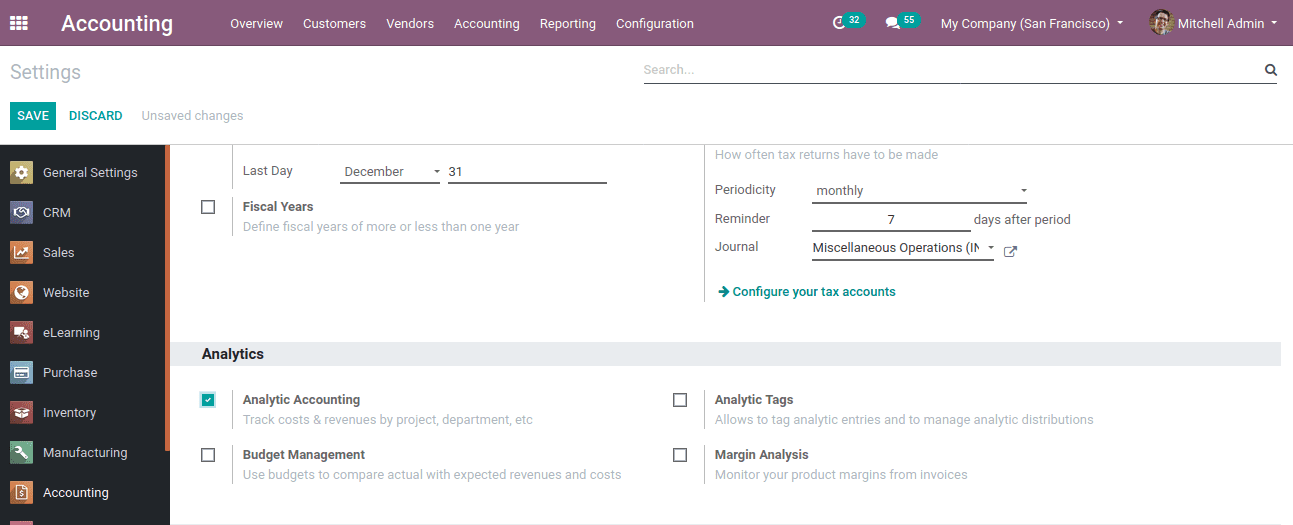This screenshot has width=1293, height=525.
Task: Click the Analytic Accounting setting title
Action: pos(301,399)
